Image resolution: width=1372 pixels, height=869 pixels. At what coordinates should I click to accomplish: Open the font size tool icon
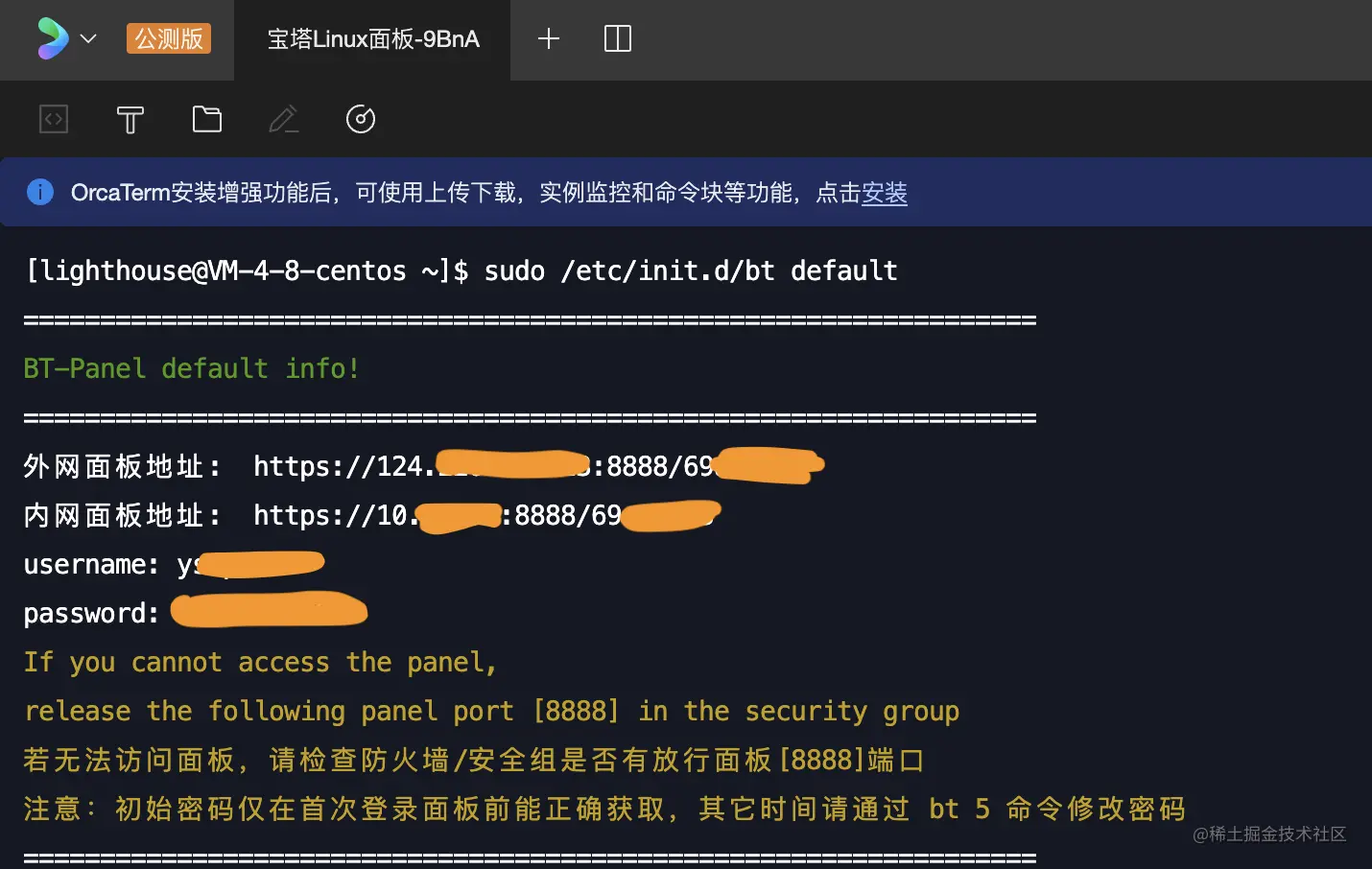click(x=130, y=119)
